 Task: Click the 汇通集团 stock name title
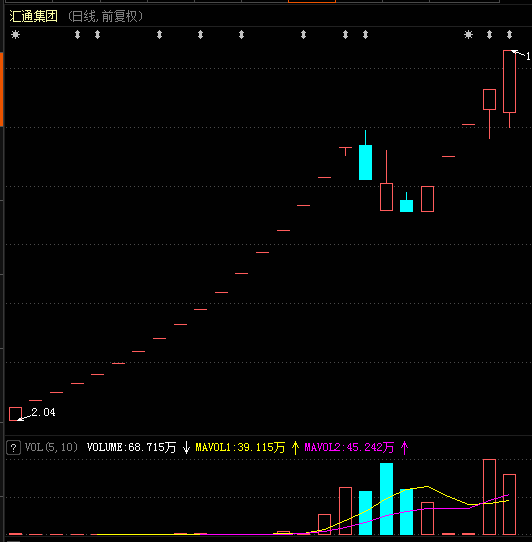point(34,16)
